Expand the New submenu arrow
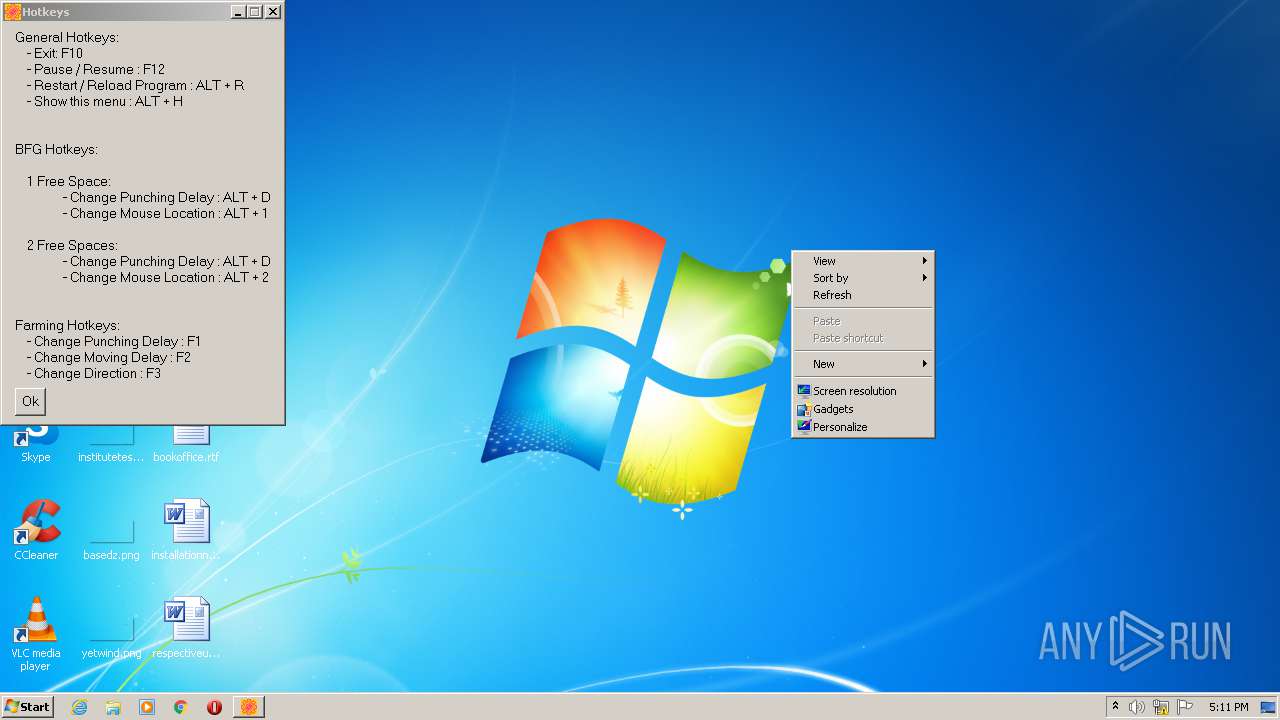The image size is (1280, 720). pos(925,364)
